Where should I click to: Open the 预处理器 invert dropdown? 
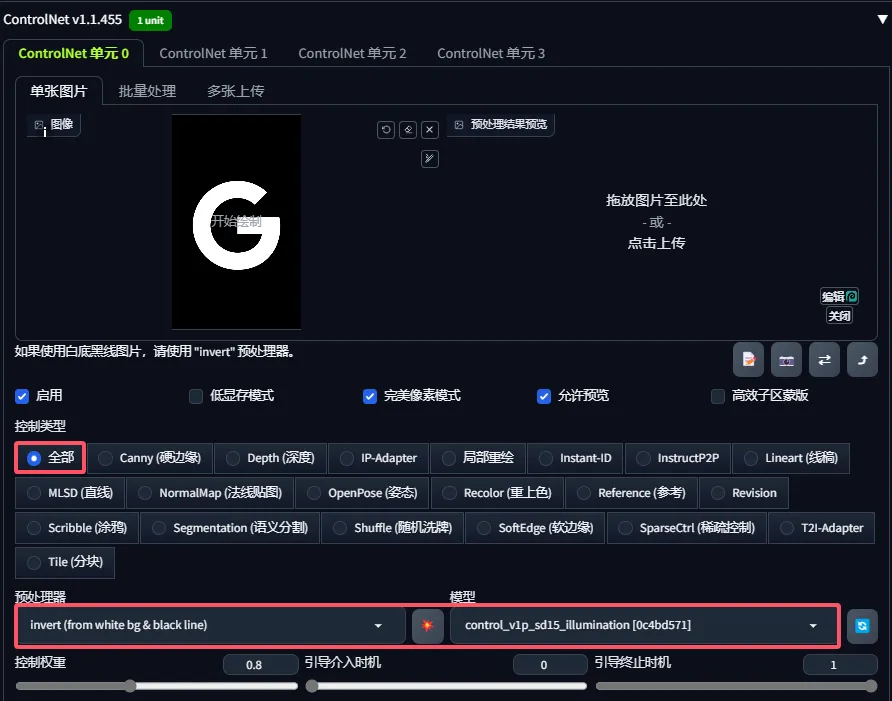pyautogui.click(x=210, y=626)
